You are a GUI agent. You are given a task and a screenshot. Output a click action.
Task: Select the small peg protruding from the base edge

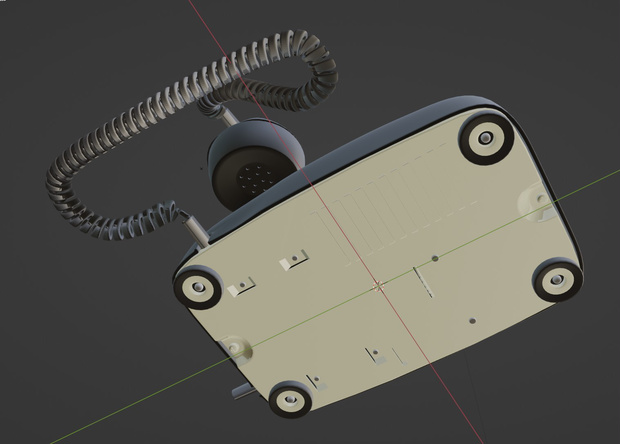click(x=243, y=391)
